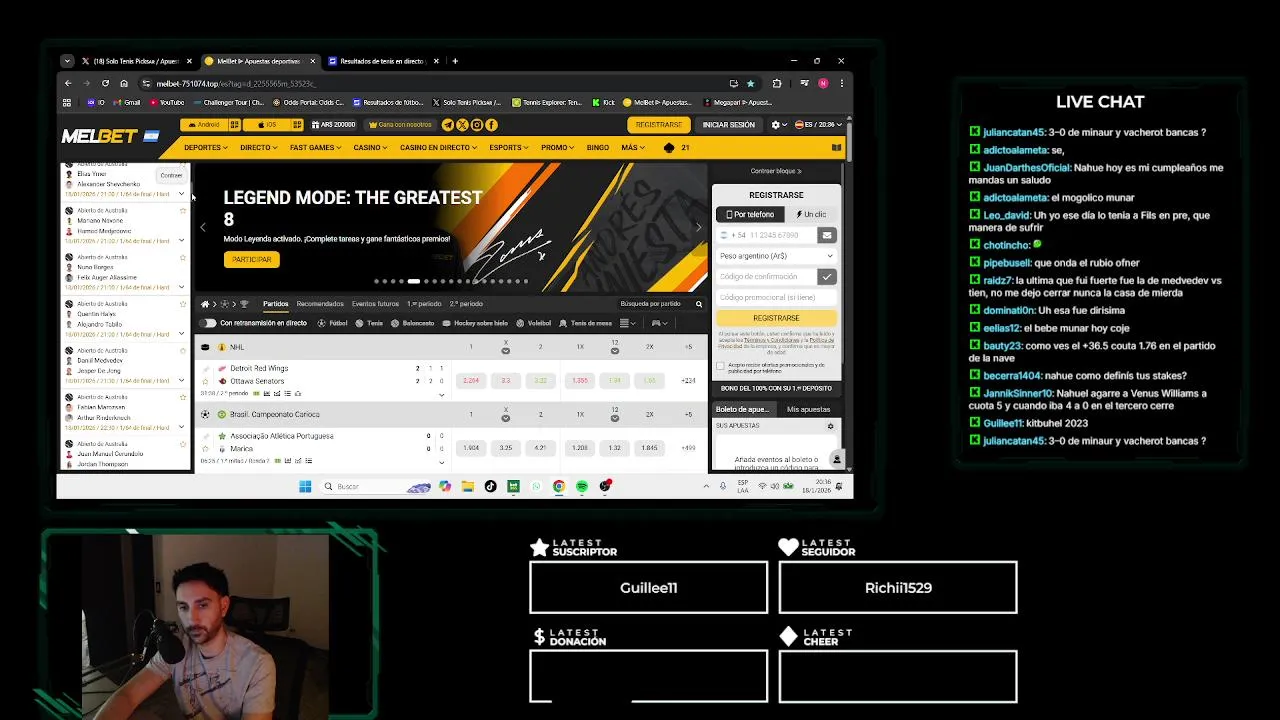Open File Explorer from taskbar
The image size is (1280, 720).
pos(467,486)
